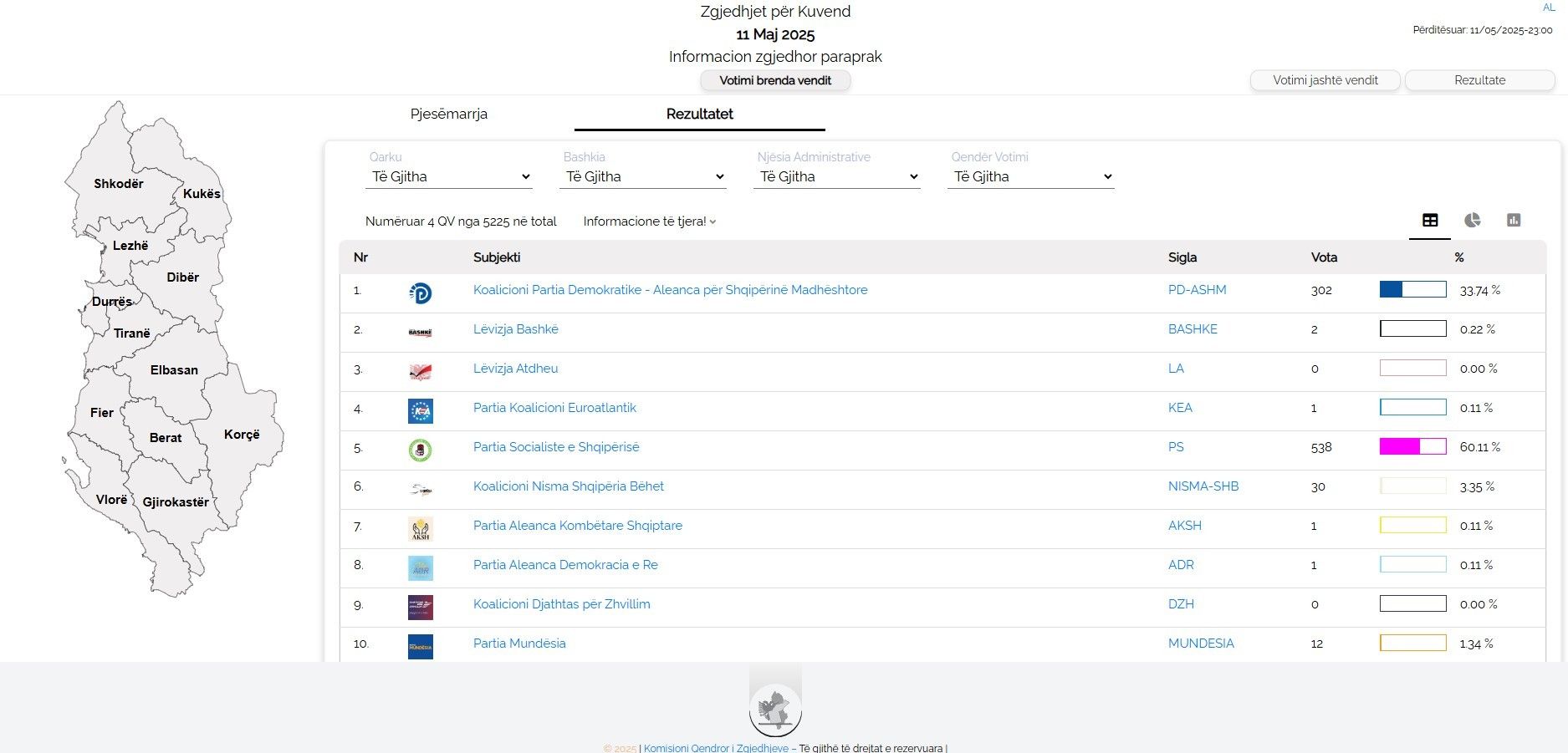This screenshot has width=1568, height=753.
Task: Switch to table view icon
Action: pos(1430,221)
